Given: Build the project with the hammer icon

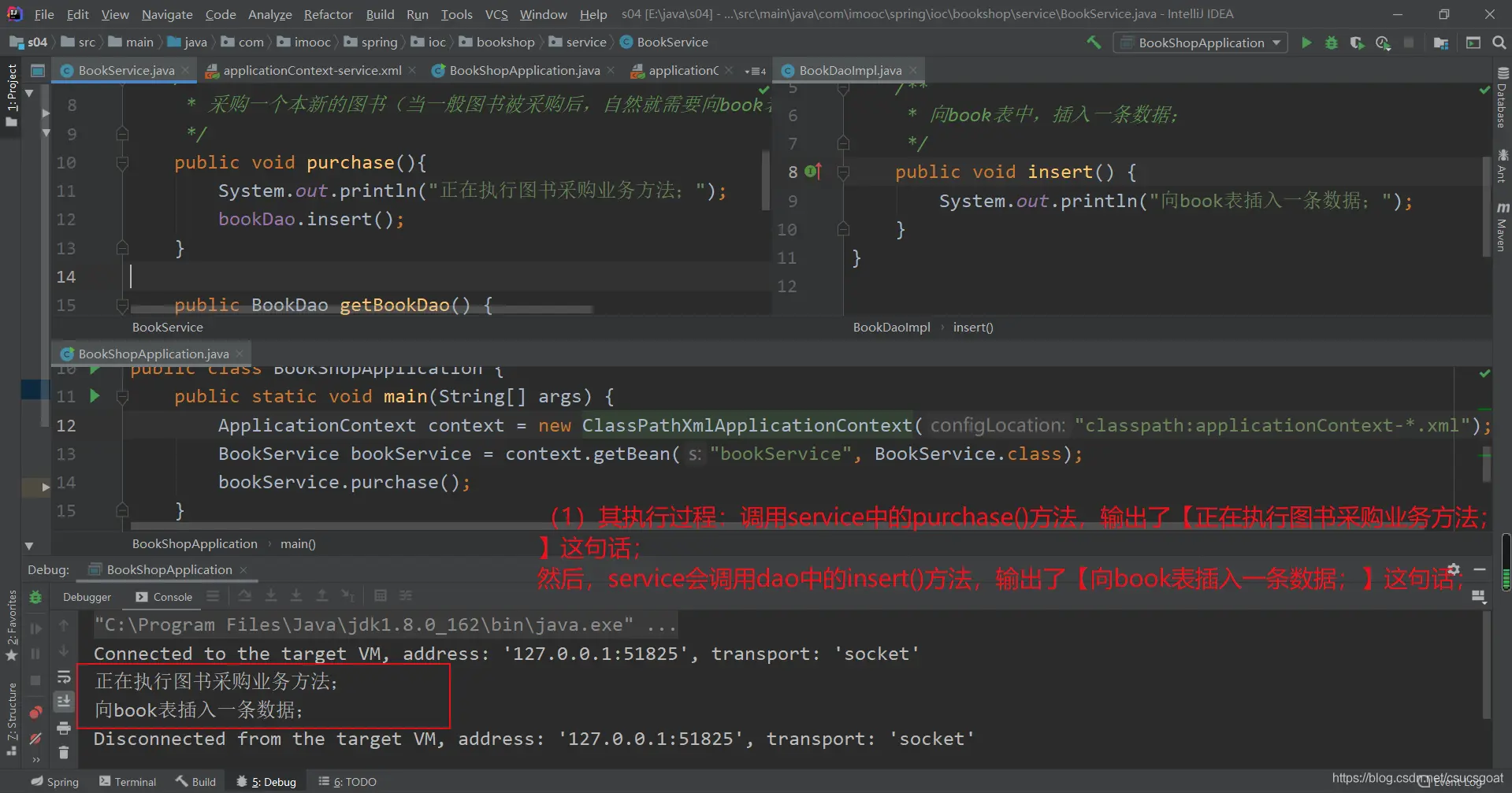Looking at the screenshot, I should click(1094, 43).
